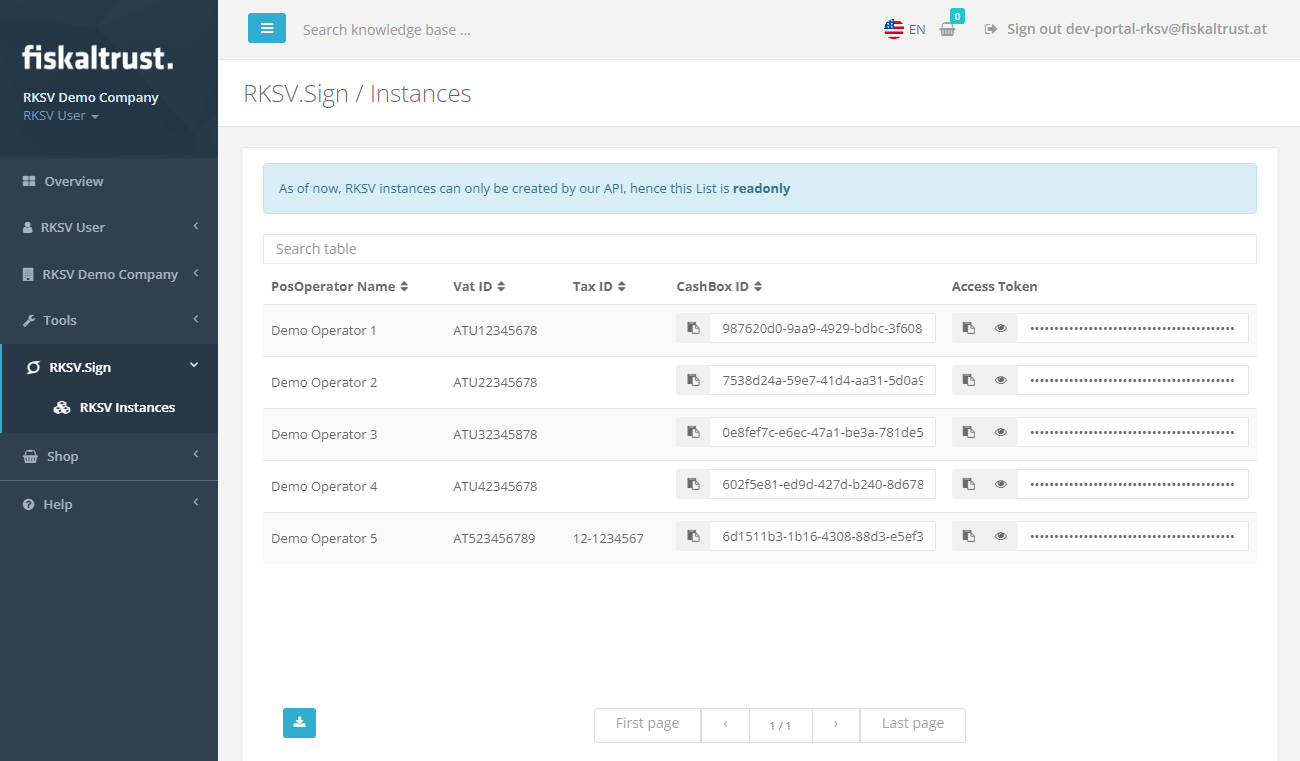Focus the Search table field
Viewport: 1300px width, 761px height.
[759, 249]
